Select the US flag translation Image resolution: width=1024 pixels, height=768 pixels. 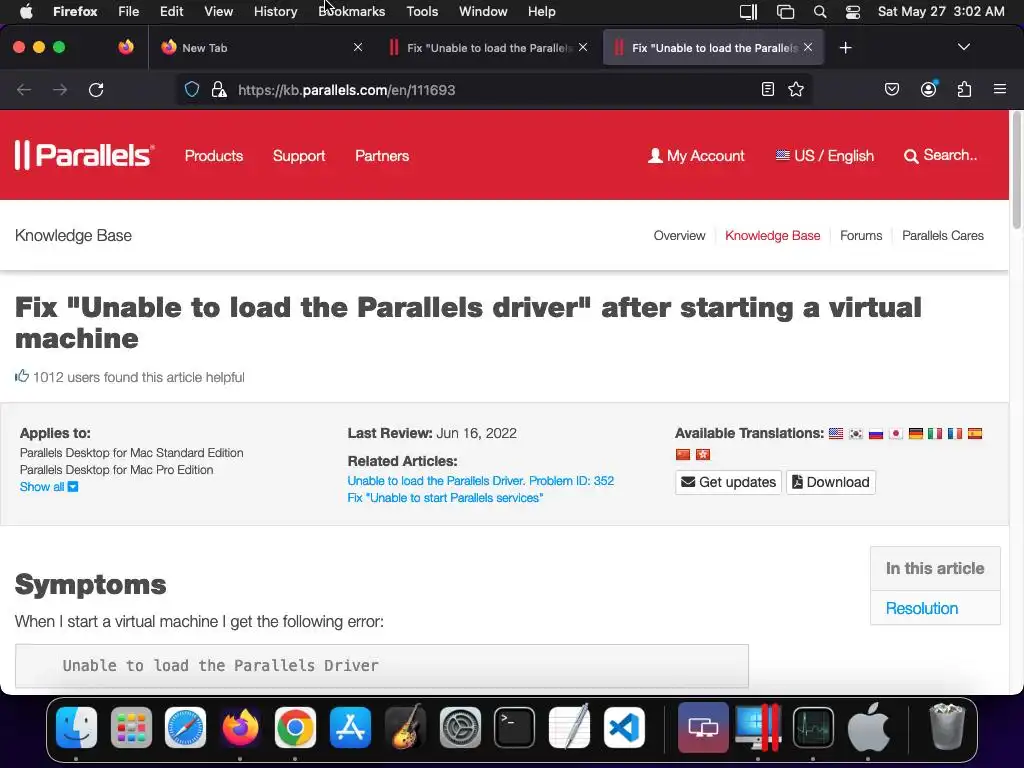(836, 434)
